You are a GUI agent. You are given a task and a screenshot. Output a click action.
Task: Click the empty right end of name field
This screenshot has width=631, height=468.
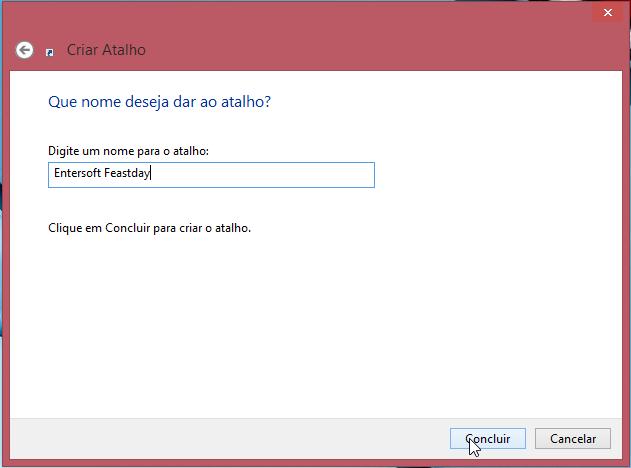click(300, 175)
